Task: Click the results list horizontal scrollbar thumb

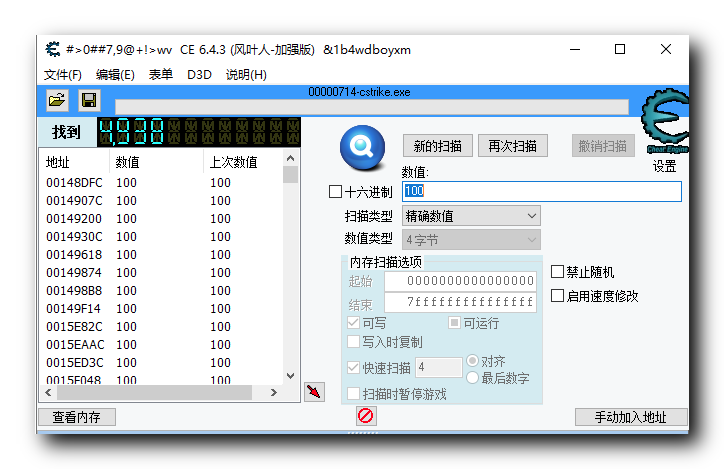Action: point(154,392)
